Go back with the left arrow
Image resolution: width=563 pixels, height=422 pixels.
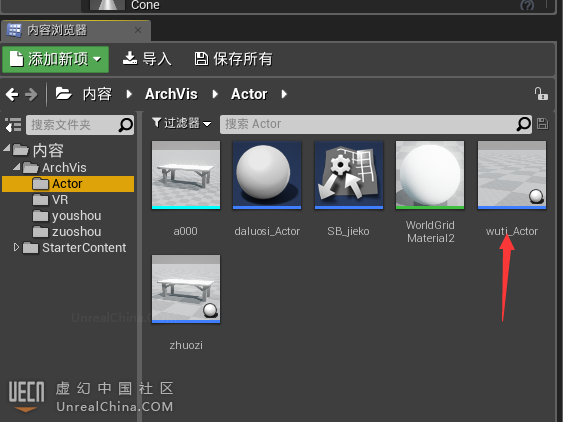tap(12, 94)
